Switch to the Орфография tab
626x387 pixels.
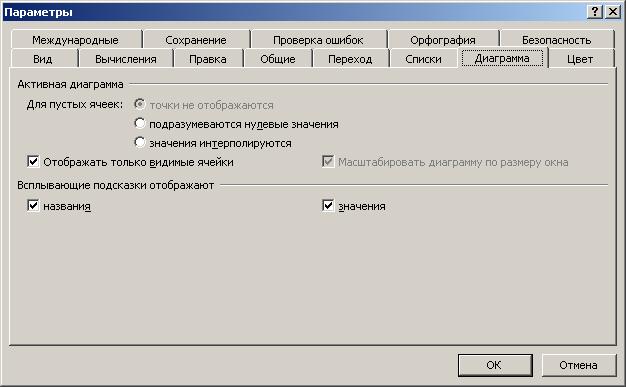443,40
